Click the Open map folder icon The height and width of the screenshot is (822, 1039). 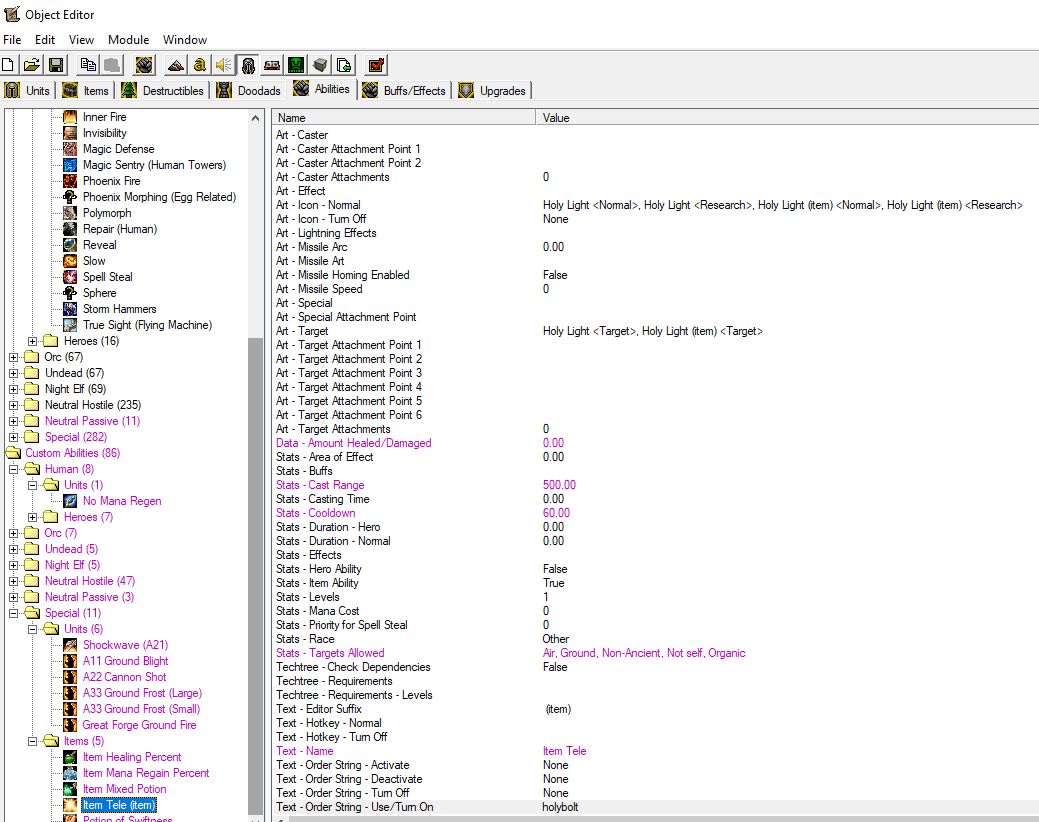[32, 65]
